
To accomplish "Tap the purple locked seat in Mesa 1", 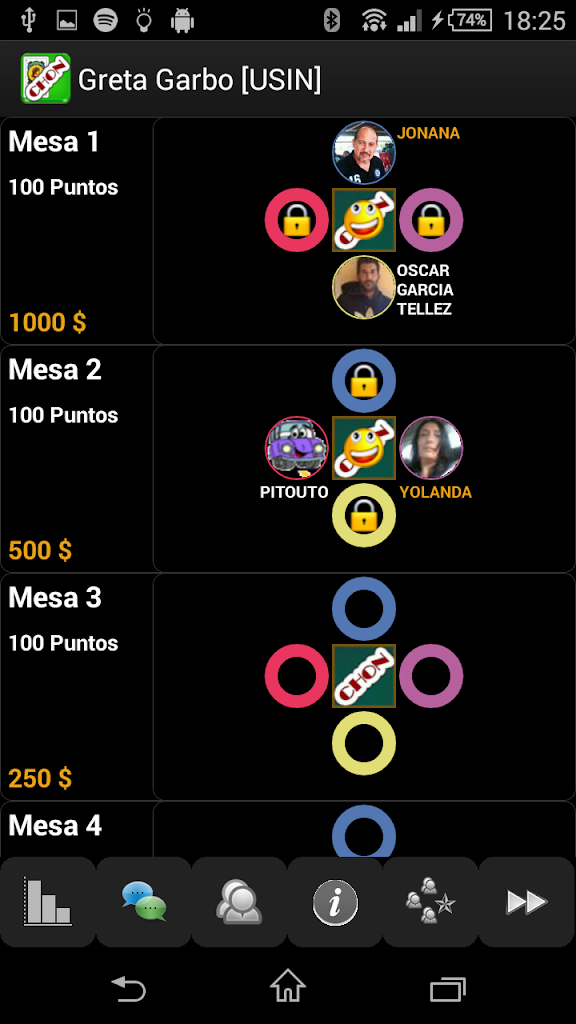I will coord(431,220).
